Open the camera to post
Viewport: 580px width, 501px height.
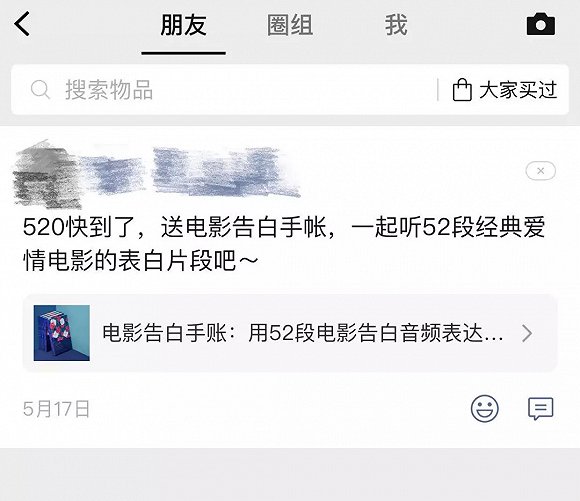(x=541, y=24)
